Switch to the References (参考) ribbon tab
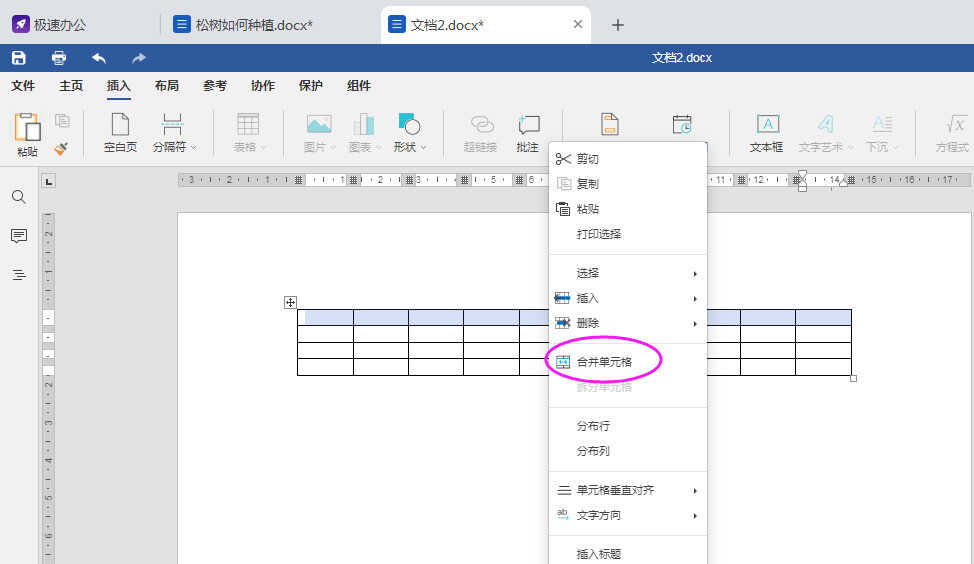The image size is (974, 564). coord(215,86)
